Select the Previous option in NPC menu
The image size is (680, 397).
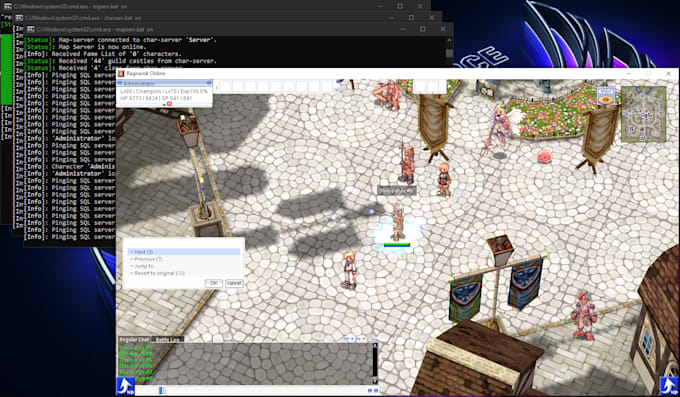tap(183, 259)
